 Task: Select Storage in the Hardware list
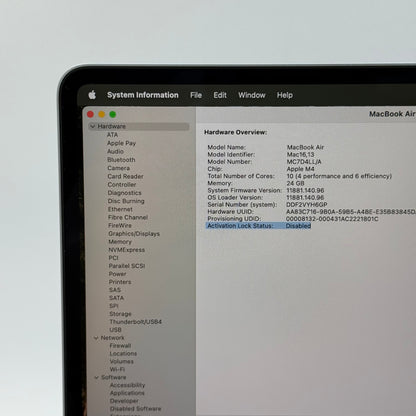120,314
